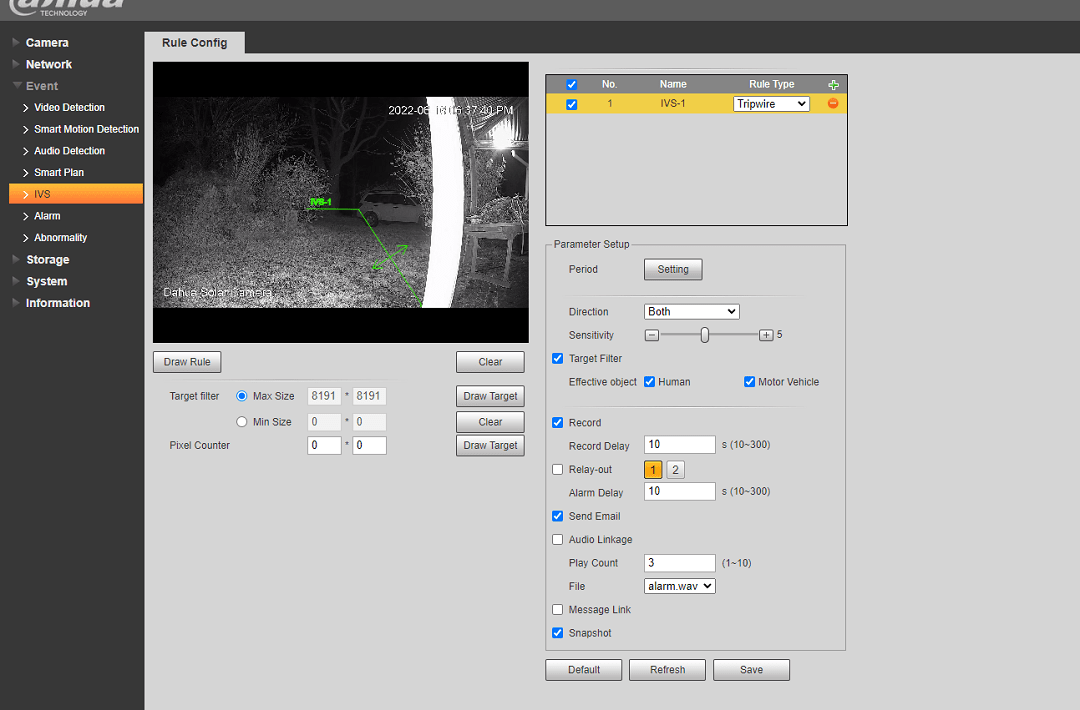Expand the Camera menu section
The height and width of the screenshot is (710, 1080).
(x=47, y=43)
